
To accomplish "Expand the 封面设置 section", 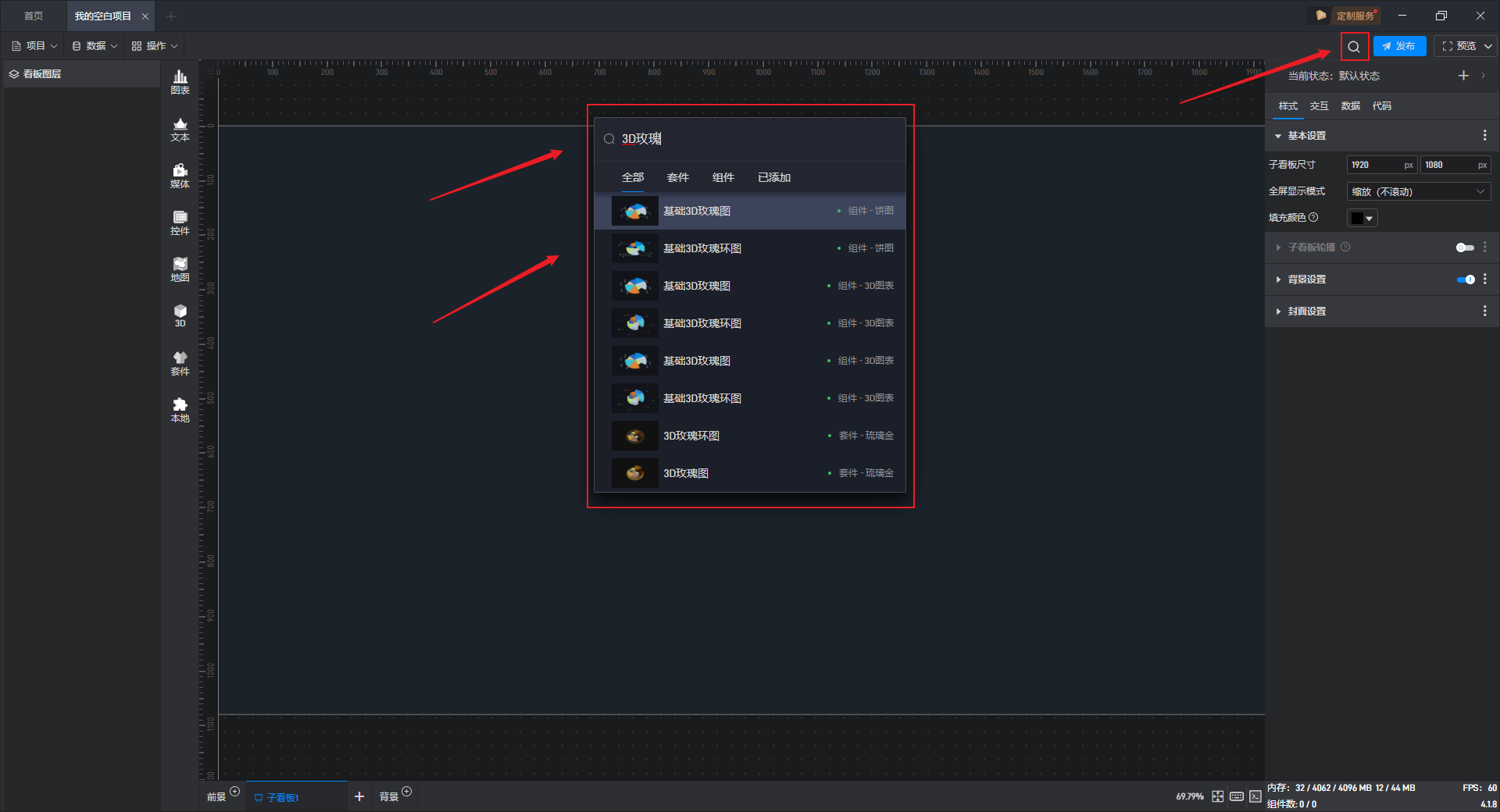I will (1278, 312).
